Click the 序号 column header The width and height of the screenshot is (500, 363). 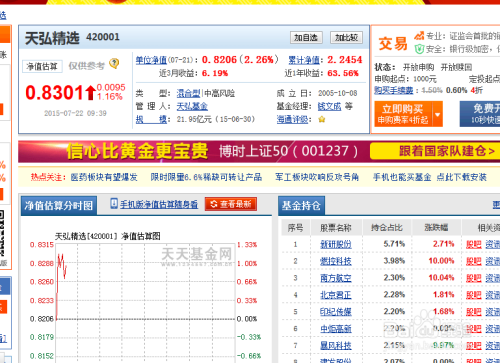click(295, 228)
